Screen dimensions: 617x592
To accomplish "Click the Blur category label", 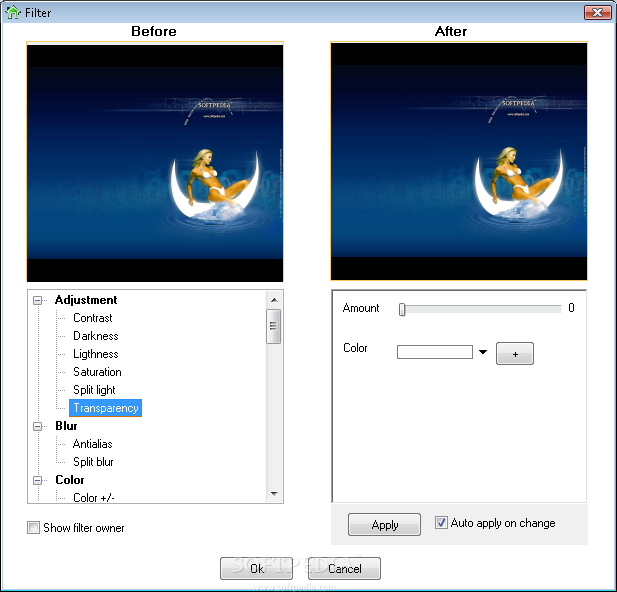I will pyautogui.click(x=66, y=426).
